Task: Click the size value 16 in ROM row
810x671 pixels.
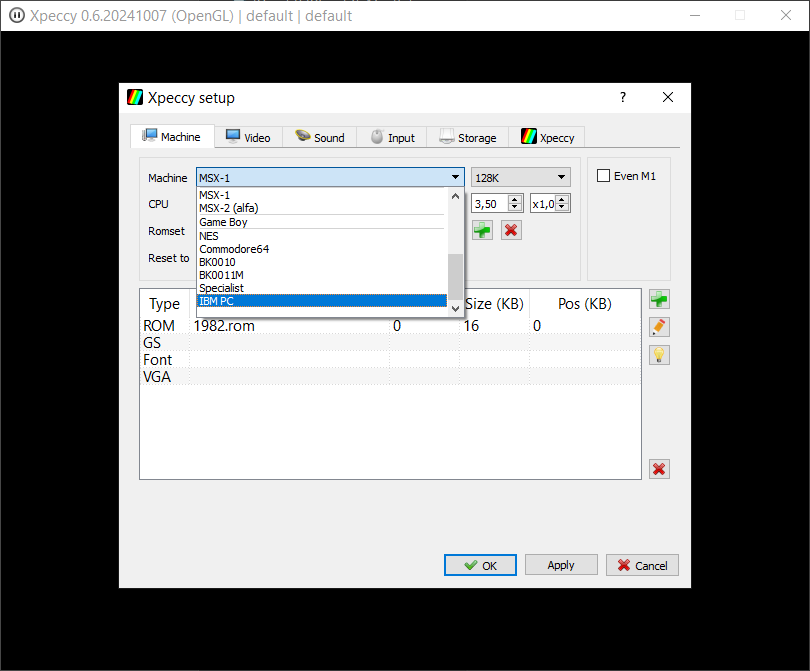Action: pos(494,326)
